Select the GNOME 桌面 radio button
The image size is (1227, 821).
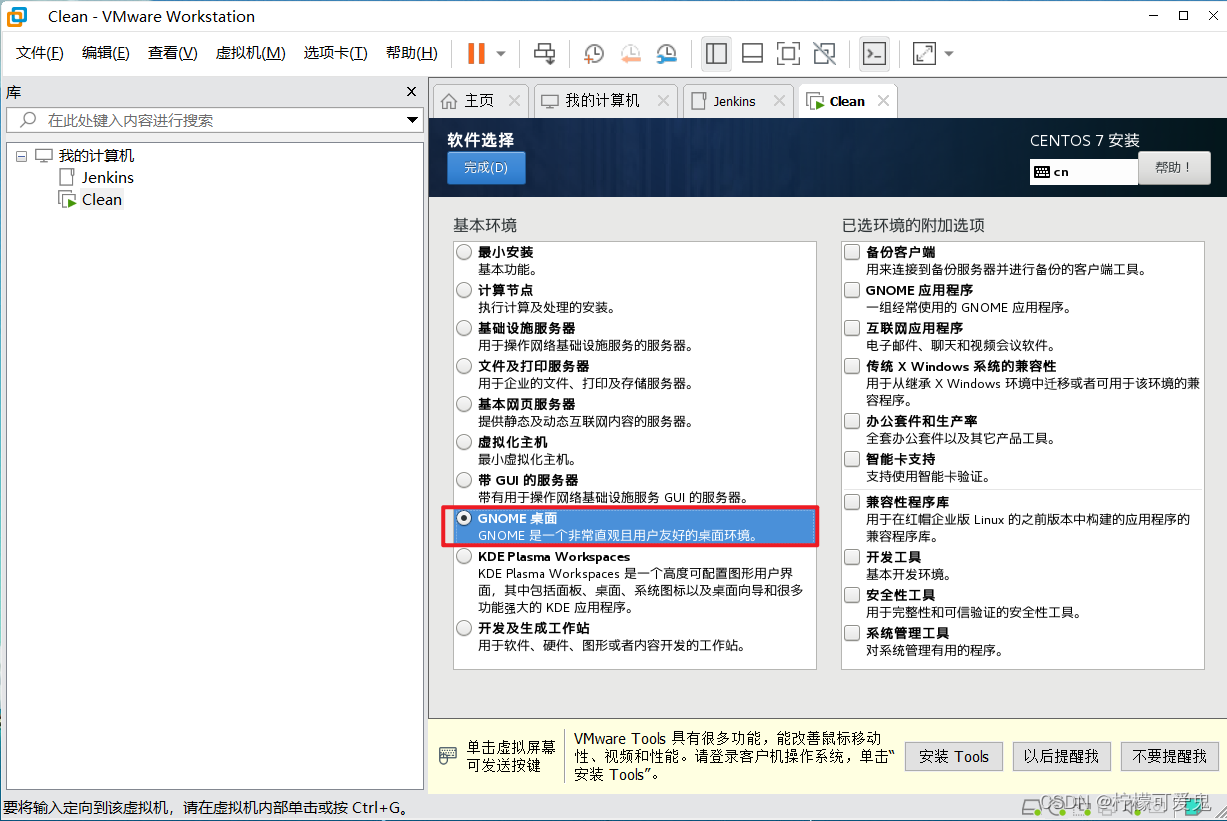[464, 518]
